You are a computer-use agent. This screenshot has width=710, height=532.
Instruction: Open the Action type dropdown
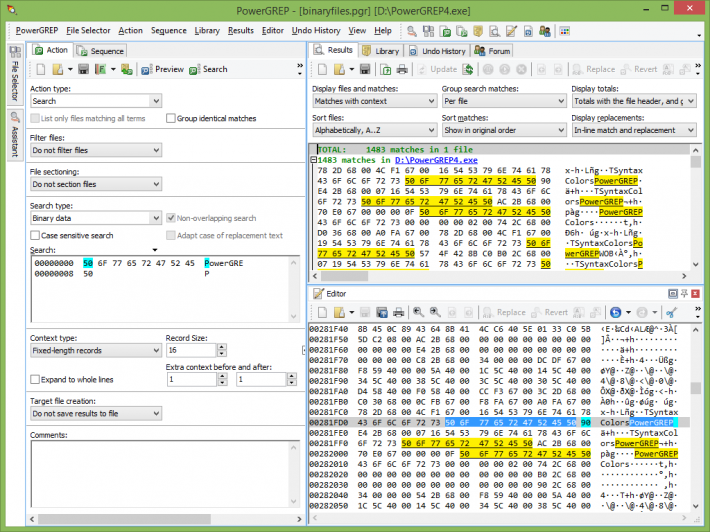click(x=96, y=101)
